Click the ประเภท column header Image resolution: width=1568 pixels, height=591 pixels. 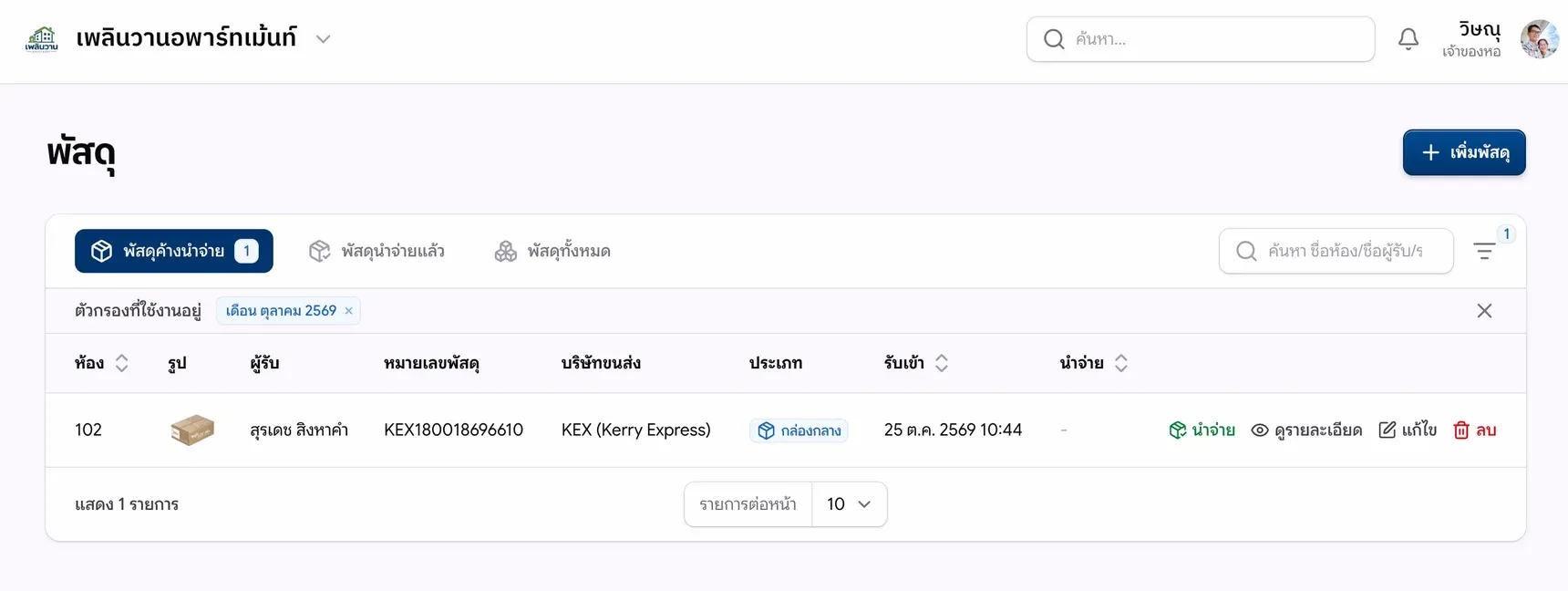pyautogui.click(x=776, y=363)
